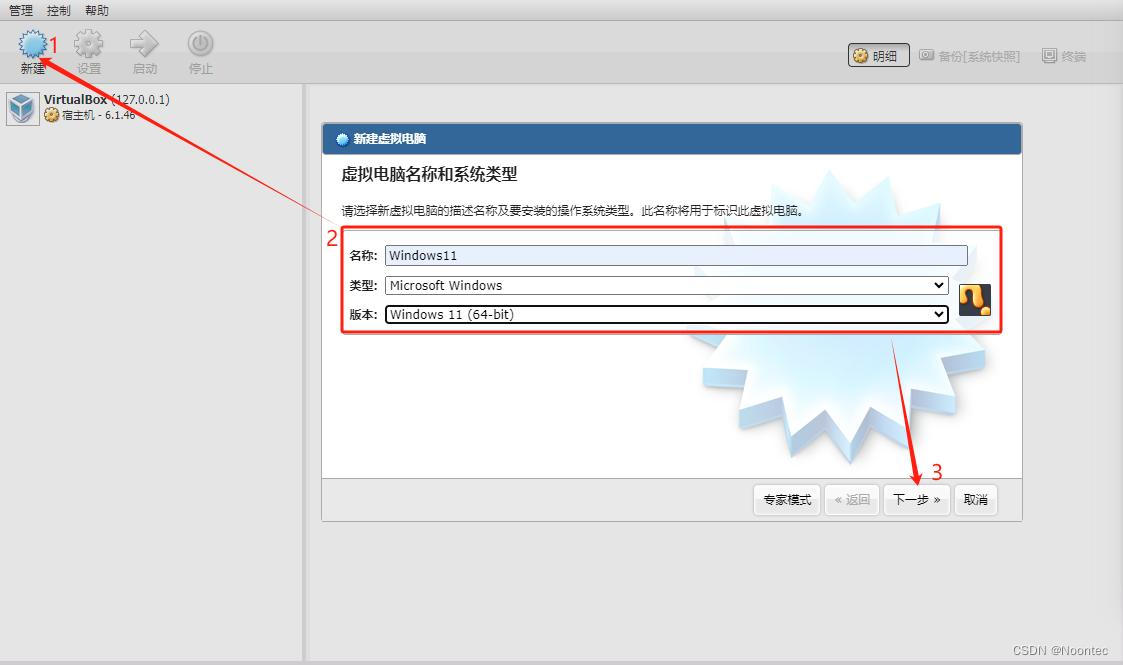Expand the 类型 Microsoft Windows dropdown

(x=667, y=286)
